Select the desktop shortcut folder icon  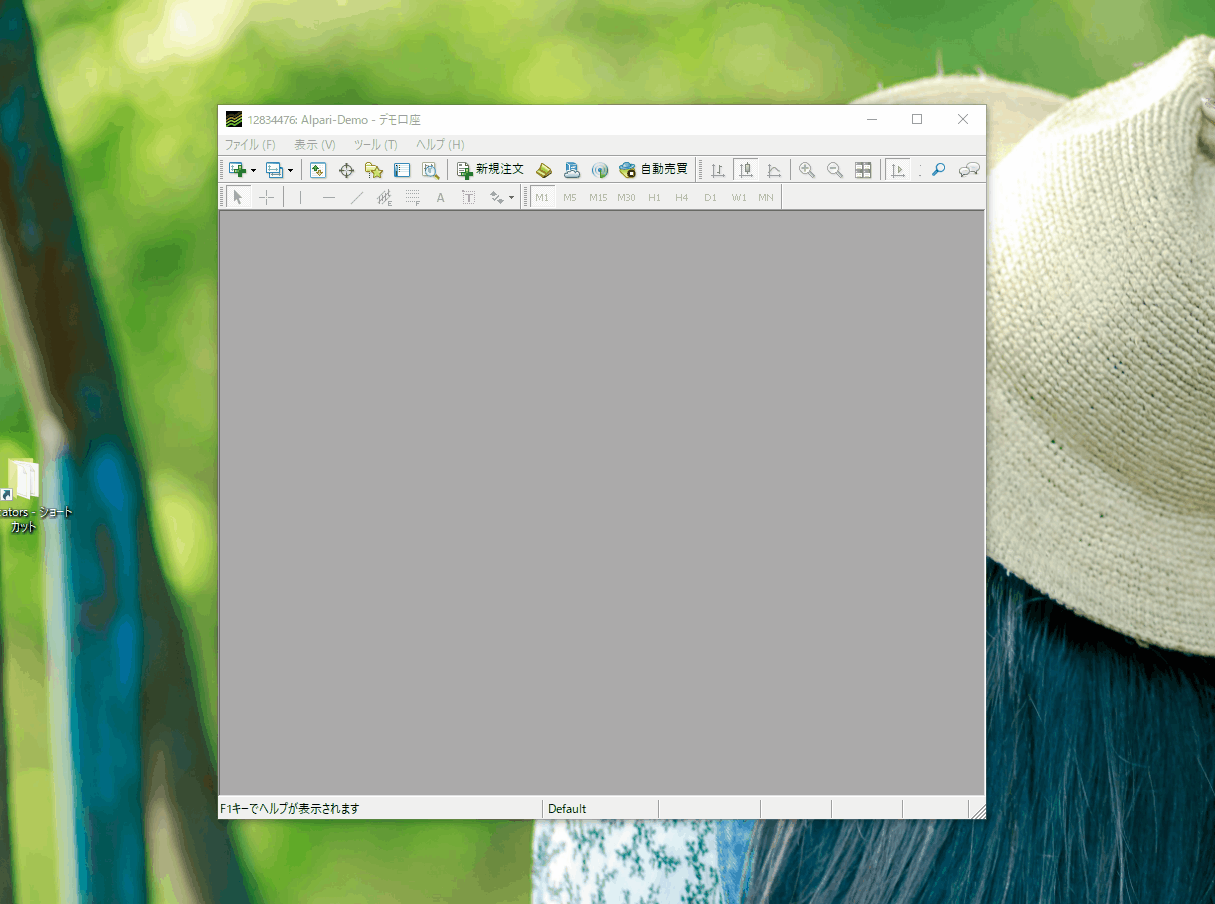[x=24, y=481]
